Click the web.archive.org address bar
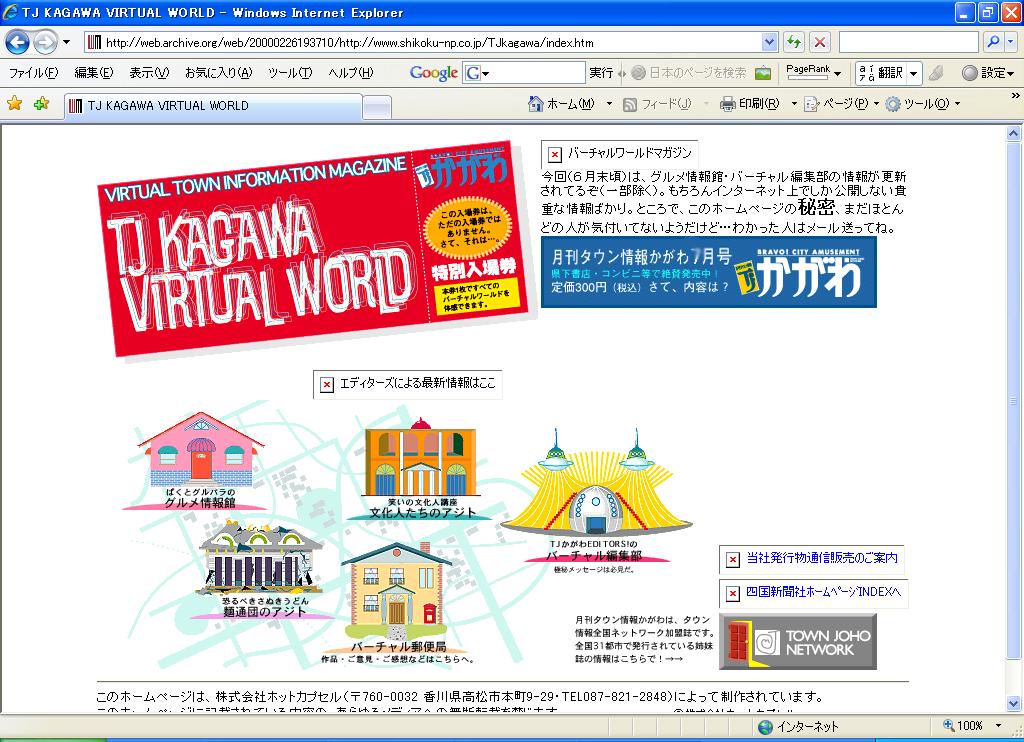The height and width of the screenshot is (742, 1024). (423, 42)
